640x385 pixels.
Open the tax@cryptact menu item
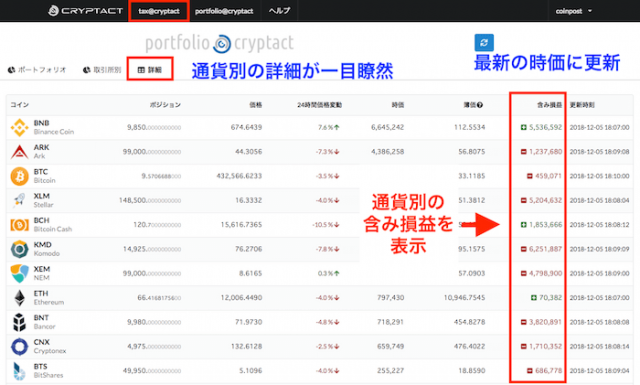(159, 11)
